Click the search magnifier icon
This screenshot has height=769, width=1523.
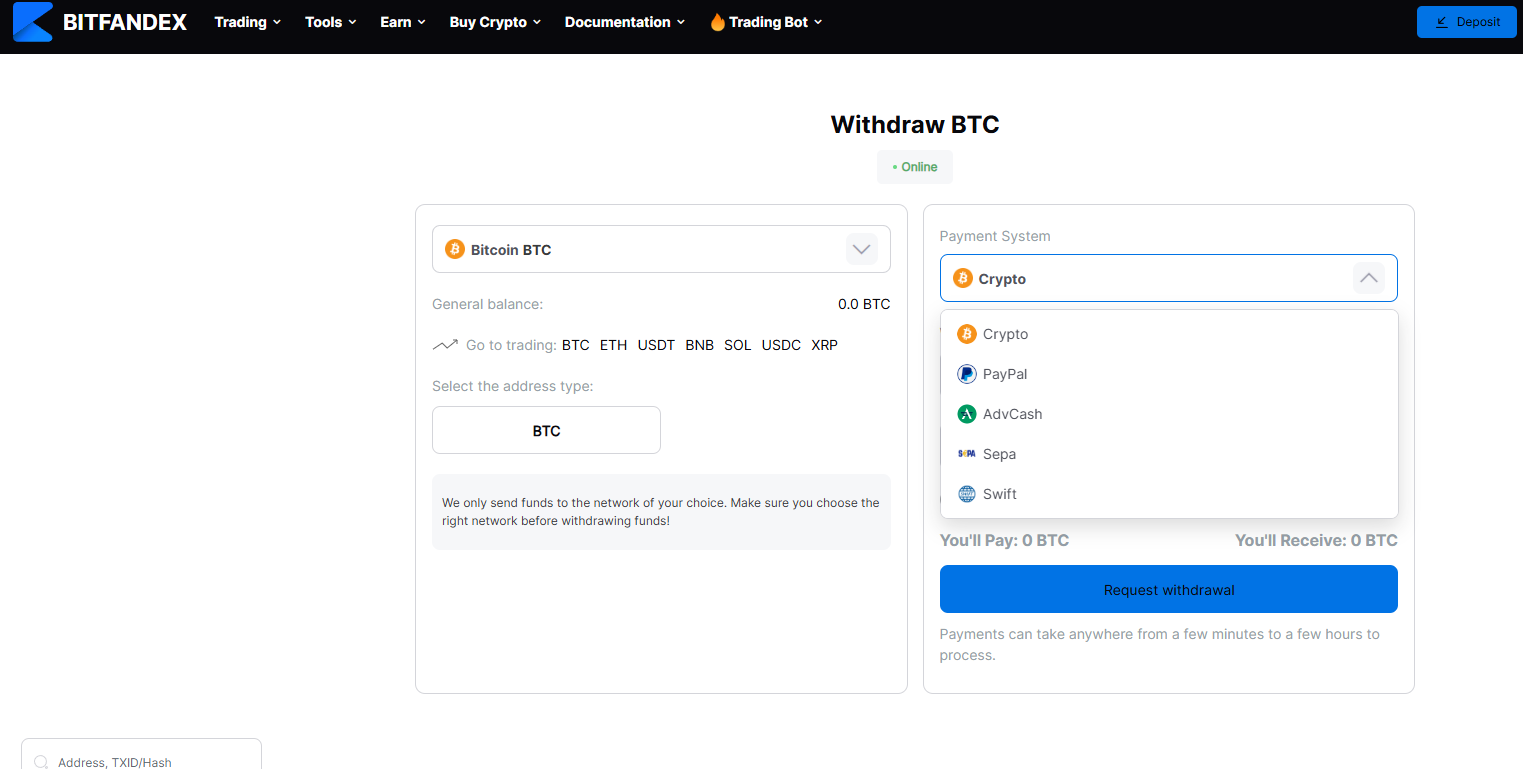point(42,762)
